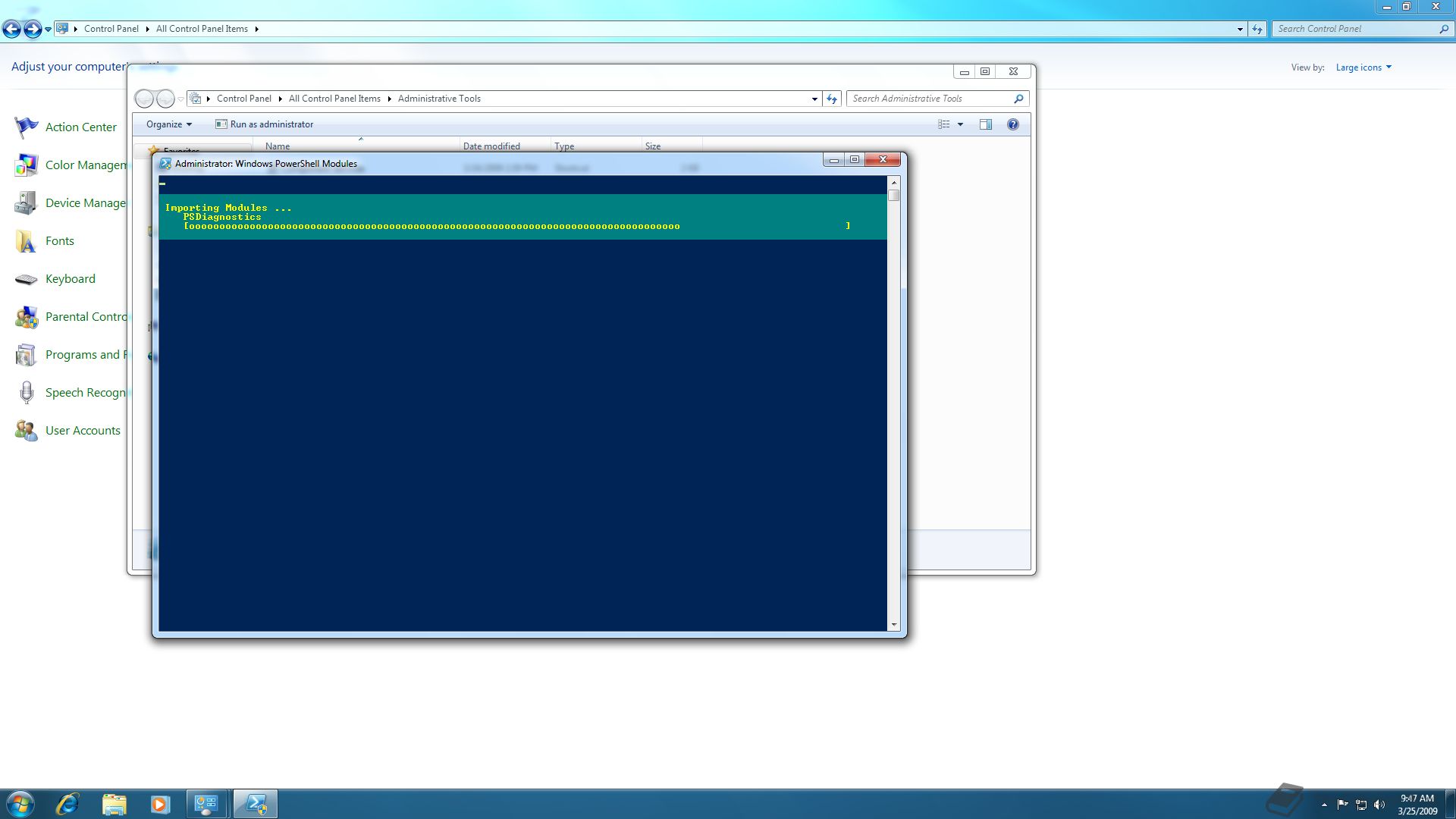The width and height of the screenshot is (1456, 819).
Task: Click PowerShell vertical scrollbar thumb
Action: (894, 196)
